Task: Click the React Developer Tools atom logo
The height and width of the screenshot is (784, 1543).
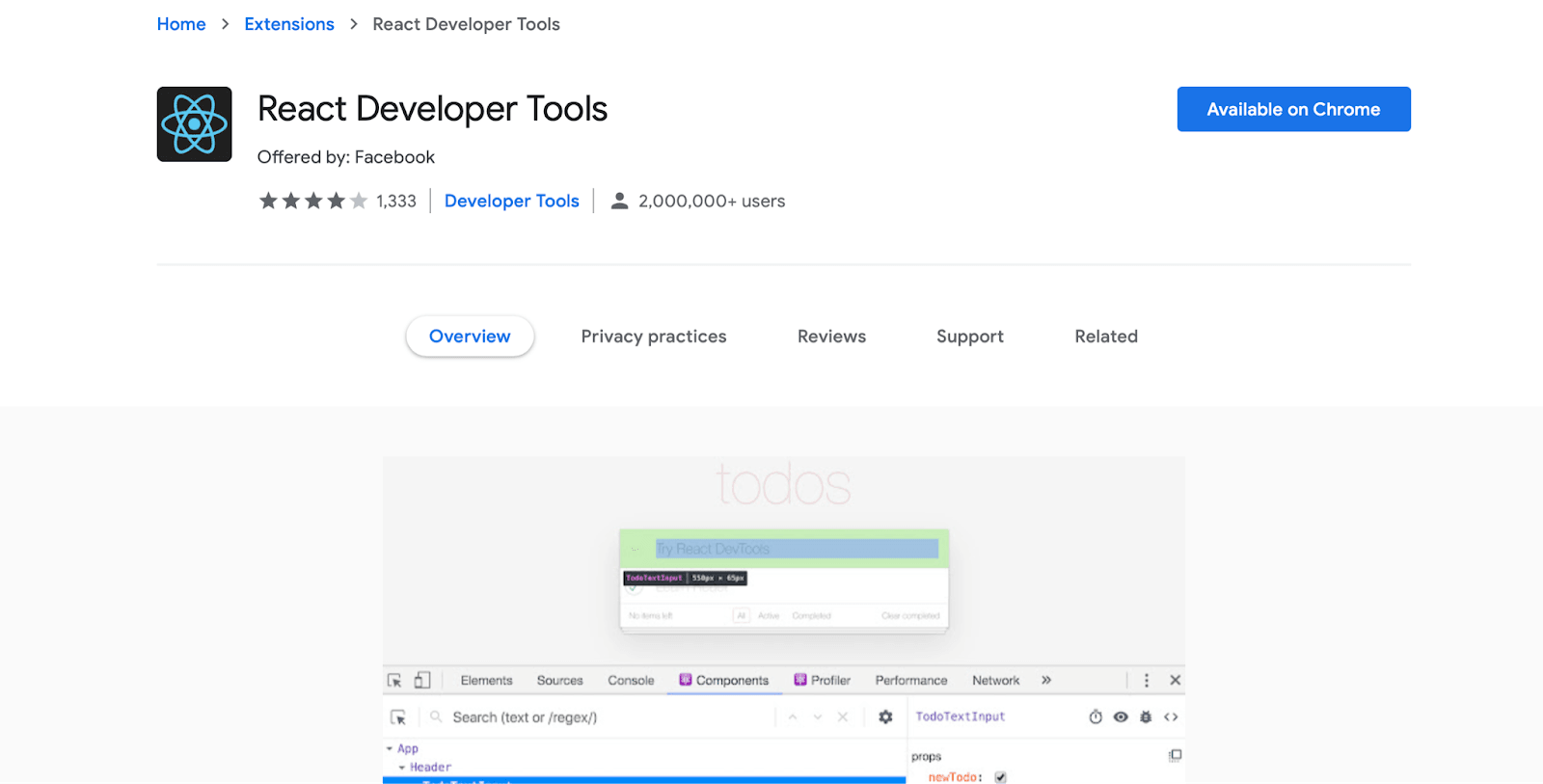Action: point(194,124)
